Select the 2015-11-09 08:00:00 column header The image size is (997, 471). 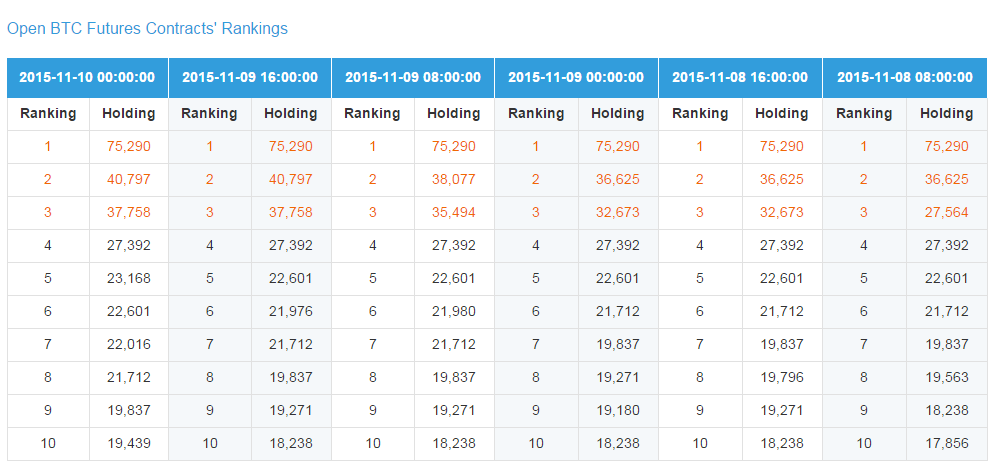(x=413, y=78)
